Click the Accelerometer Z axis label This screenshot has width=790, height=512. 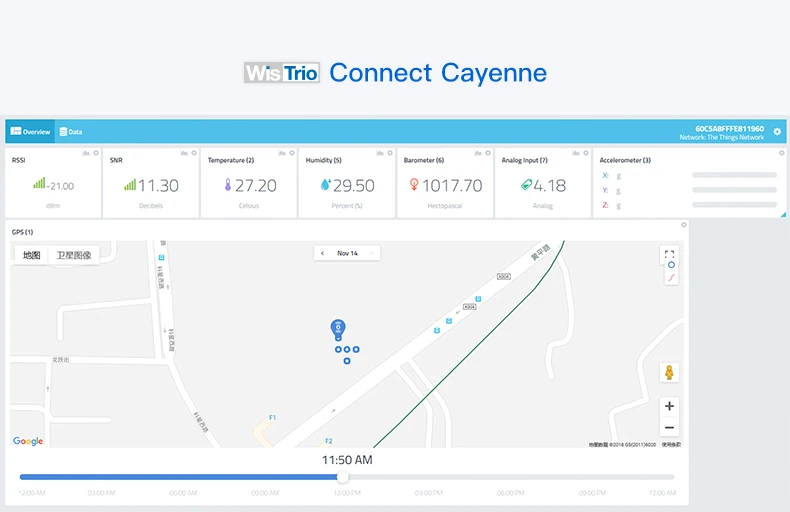(x=605, y=205)
